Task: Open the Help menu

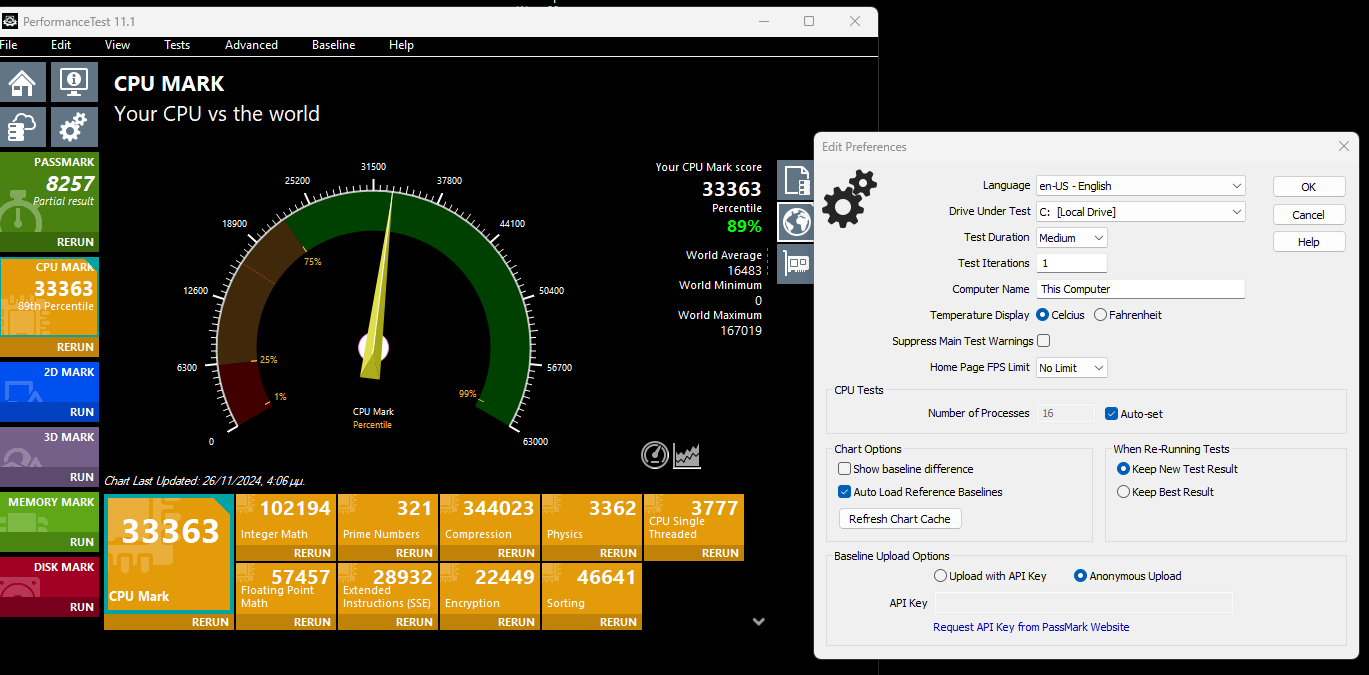Action: [x=401, y=45]
